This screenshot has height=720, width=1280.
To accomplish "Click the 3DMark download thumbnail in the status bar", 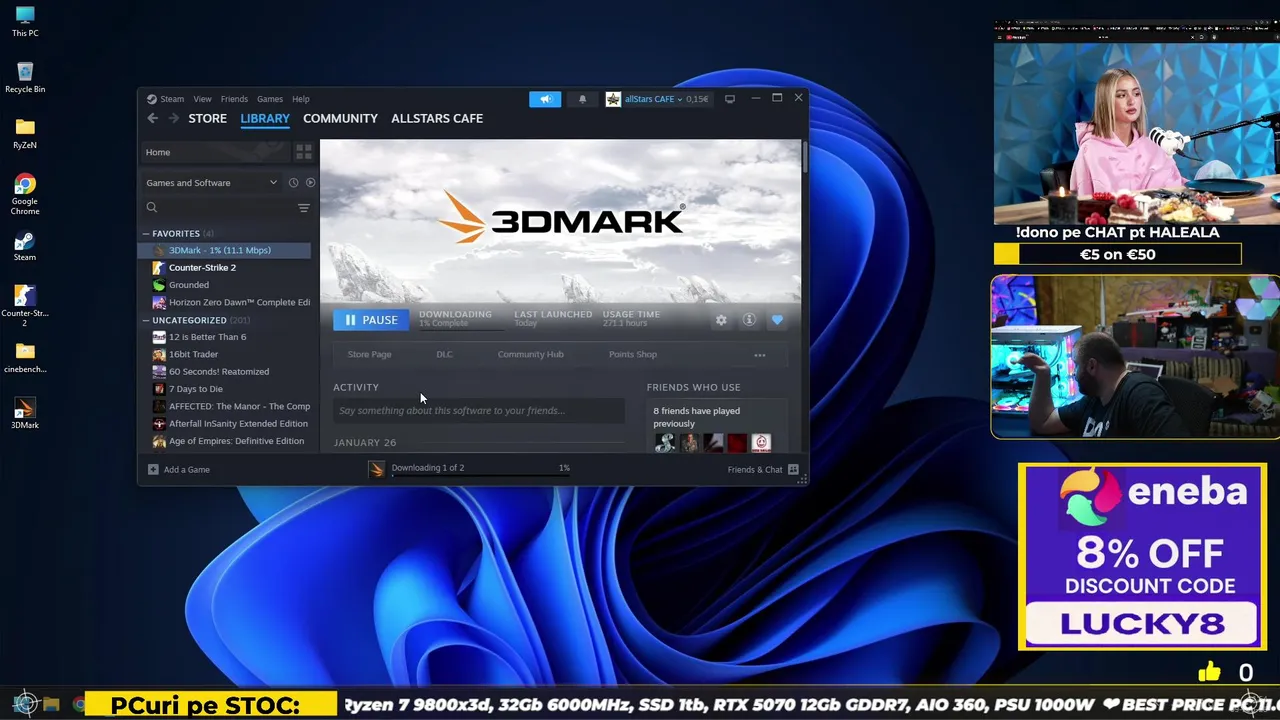I will coord(377,469).
